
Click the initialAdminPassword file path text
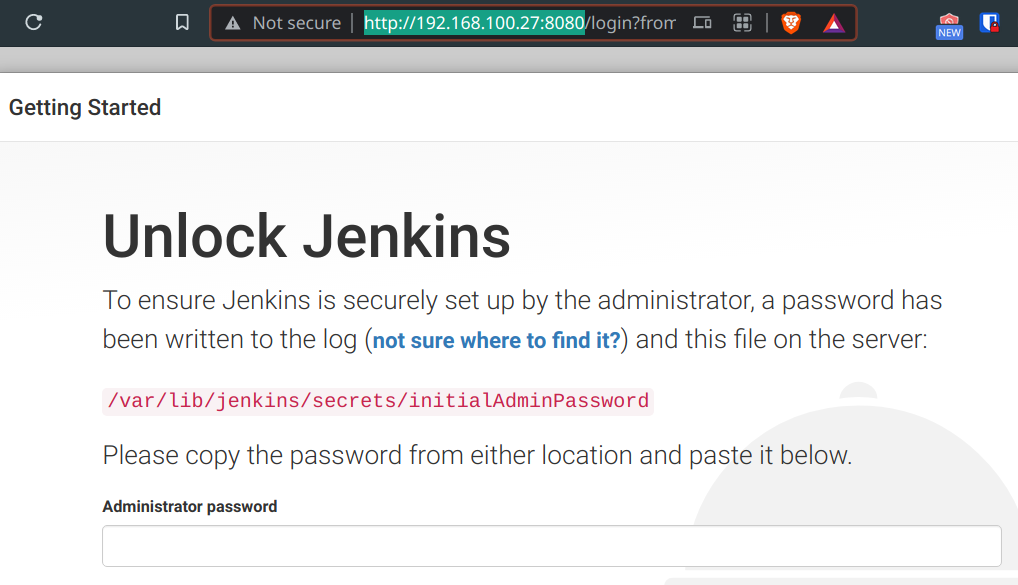(377, 401)
